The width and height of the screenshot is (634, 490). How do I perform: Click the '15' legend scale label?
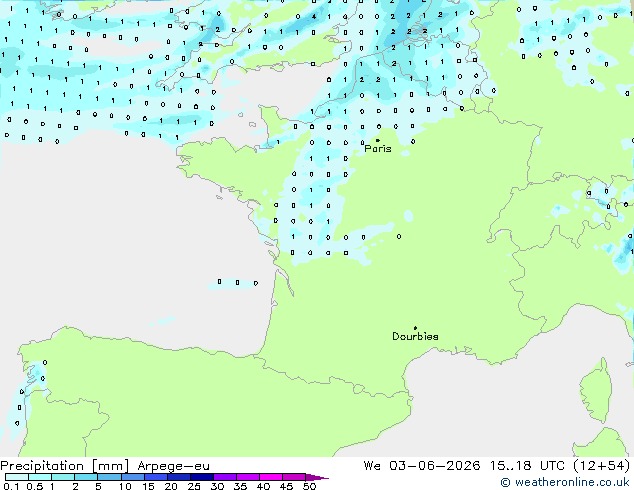tap(148, 486)
